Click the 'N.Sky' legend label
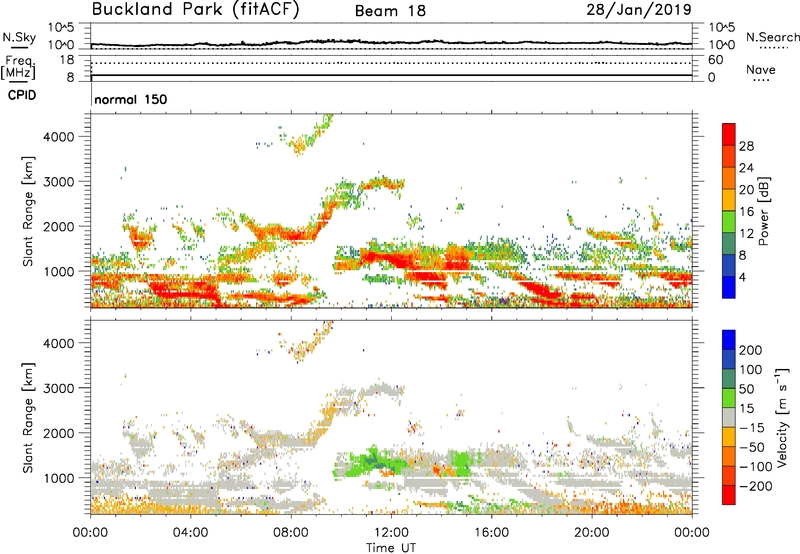The width and height of the screenshot is (800, 554). tap(19, 37)
